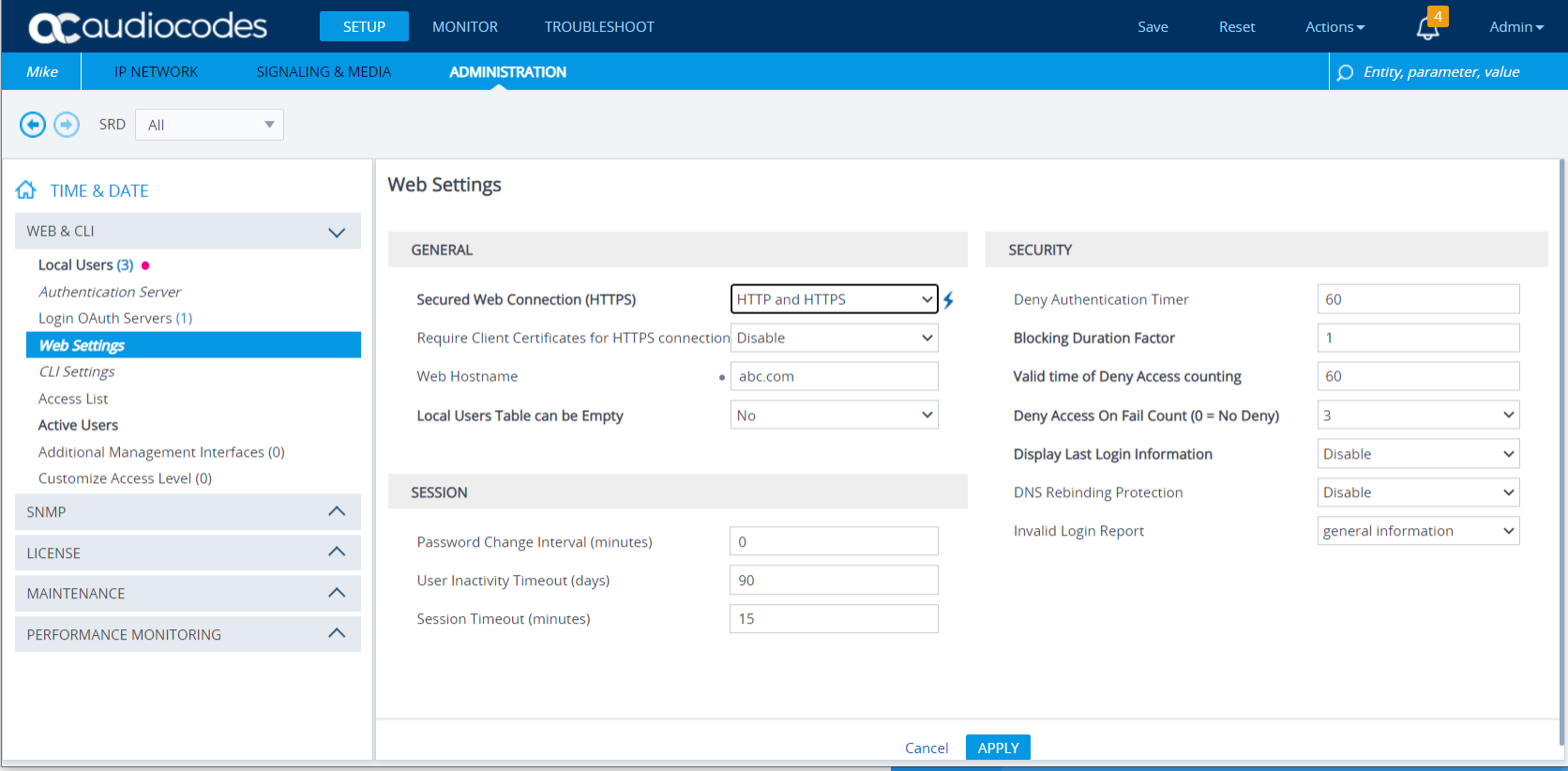Viewport: 1568px width, 771px height.
Task: Click the back navigation arrow icon
Action: (x=33, y=125)
